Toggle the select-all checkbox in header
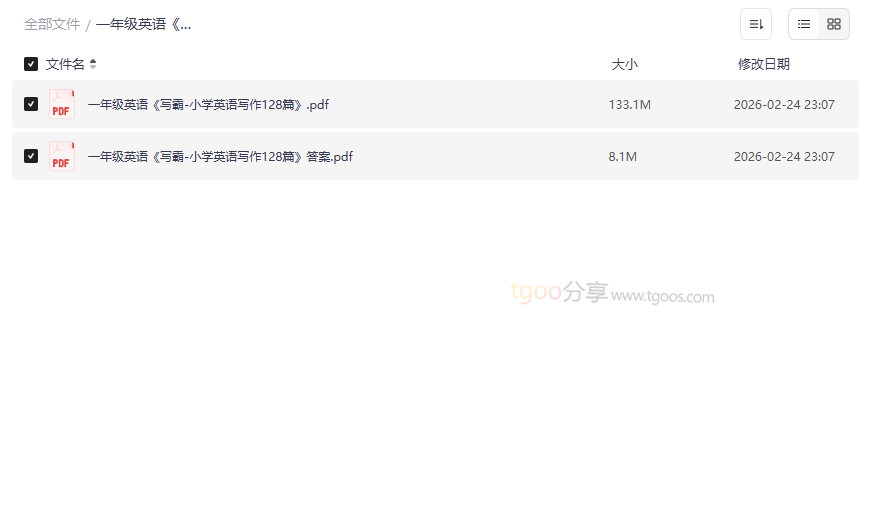 (31, 64)
